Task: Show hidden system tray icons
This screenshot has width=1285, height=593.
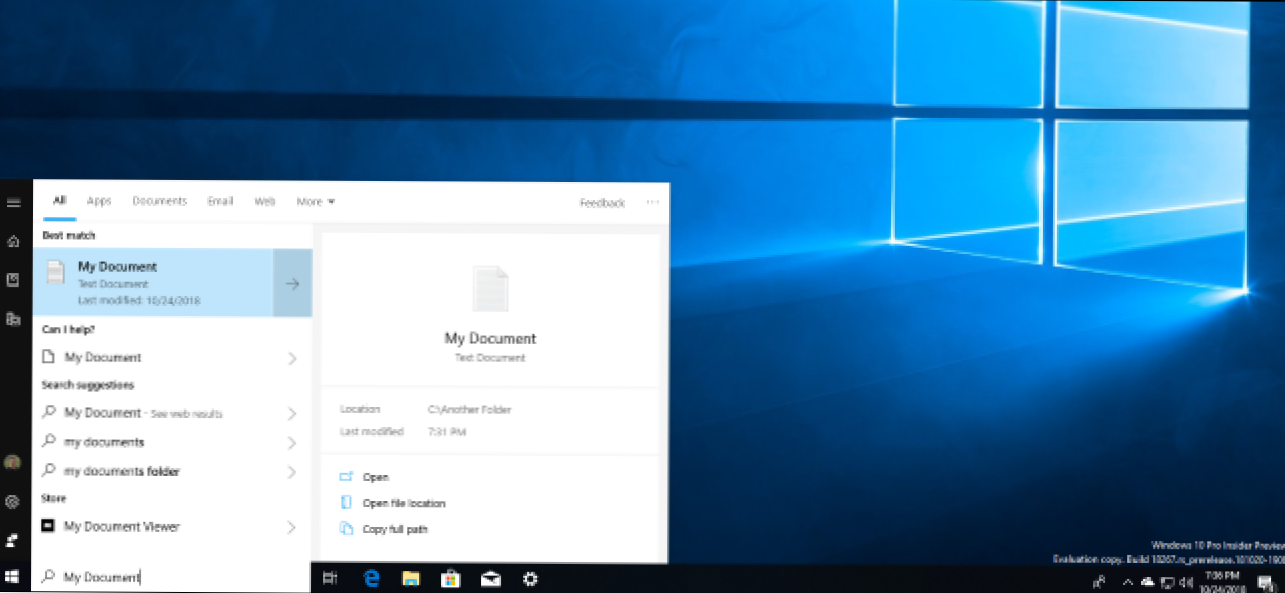Action: [x=1128, y=582]
